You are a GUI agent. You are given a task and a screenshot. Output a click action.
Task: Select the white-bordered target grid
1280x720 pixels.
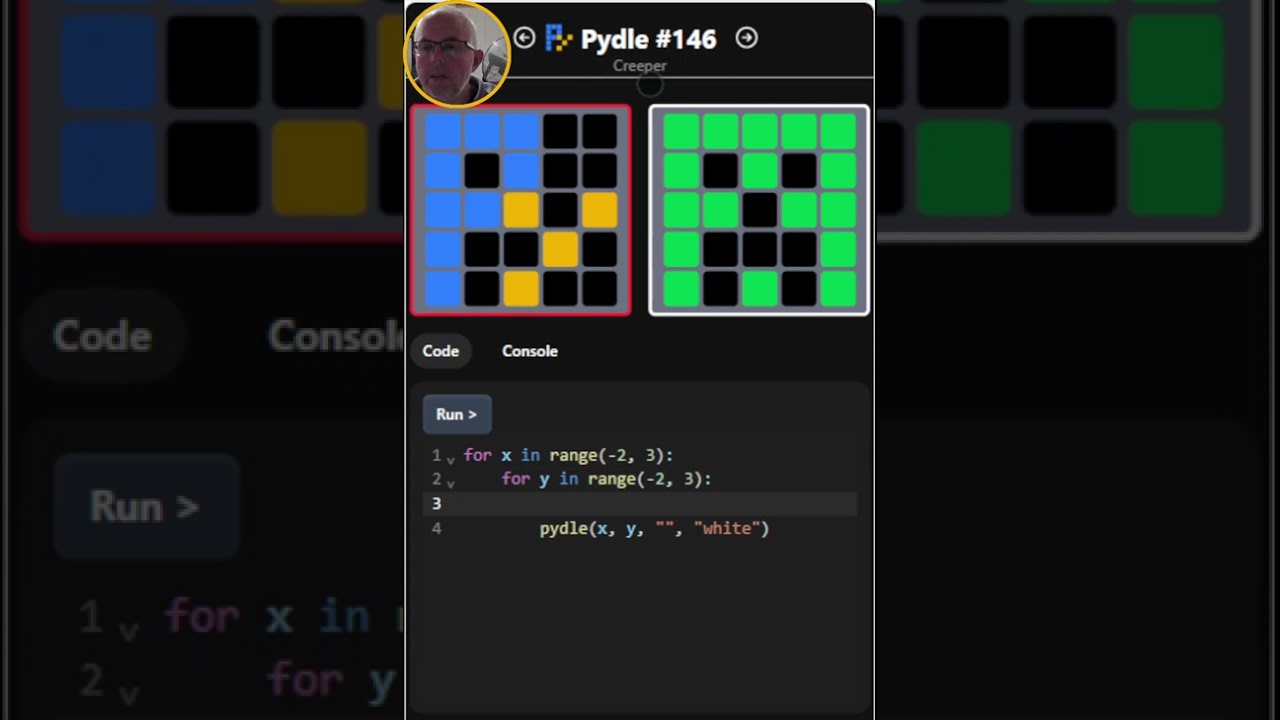coord(759,210)
